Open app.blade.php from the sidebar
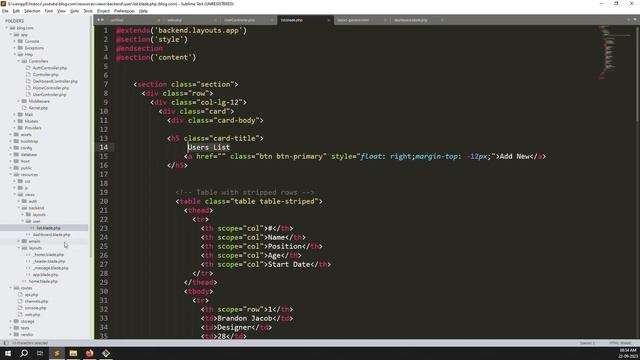 pos(45,275)
